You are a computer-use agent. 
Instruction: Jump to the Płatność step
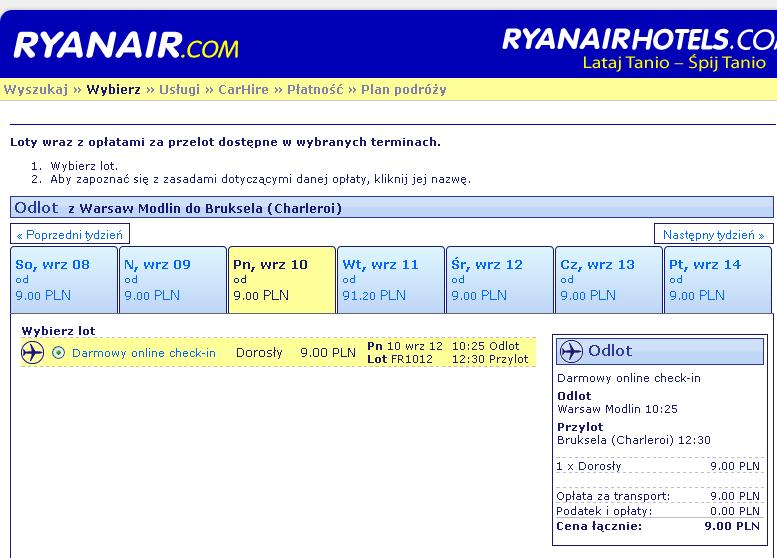click(315, 90)
